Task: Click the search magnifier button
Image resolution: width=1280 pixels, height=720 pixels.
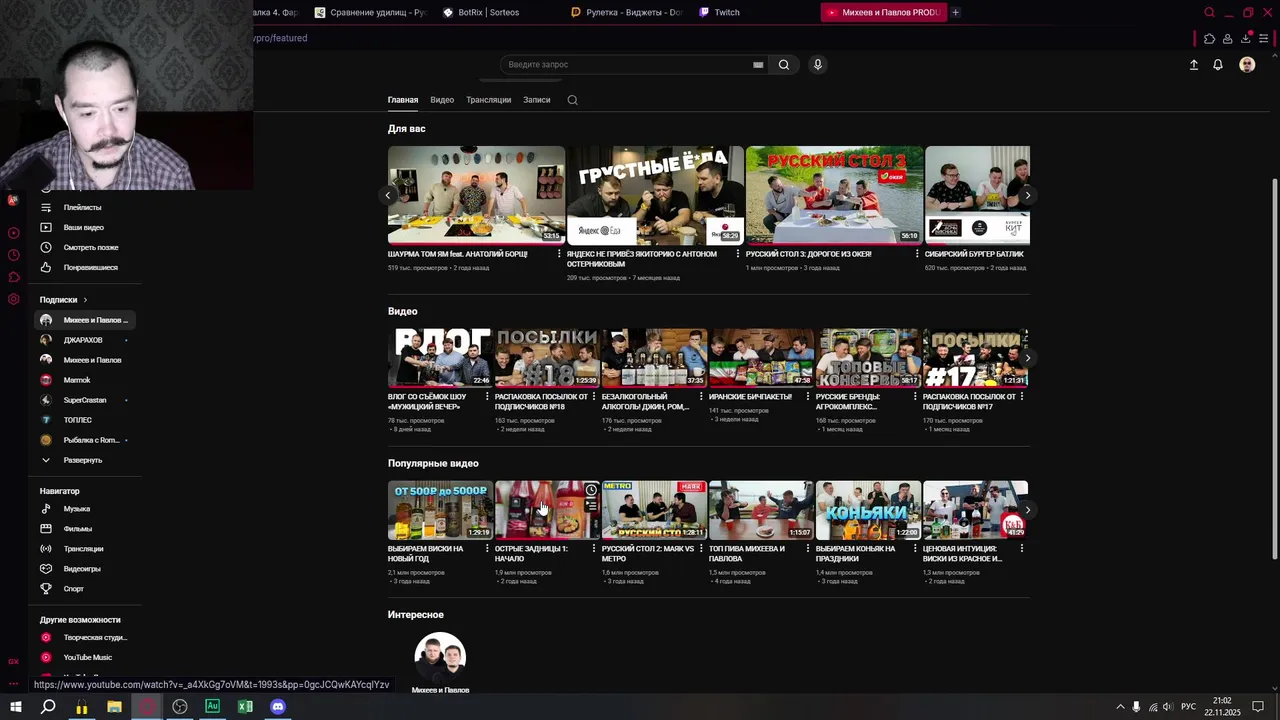Action: [x=784, y=65]
